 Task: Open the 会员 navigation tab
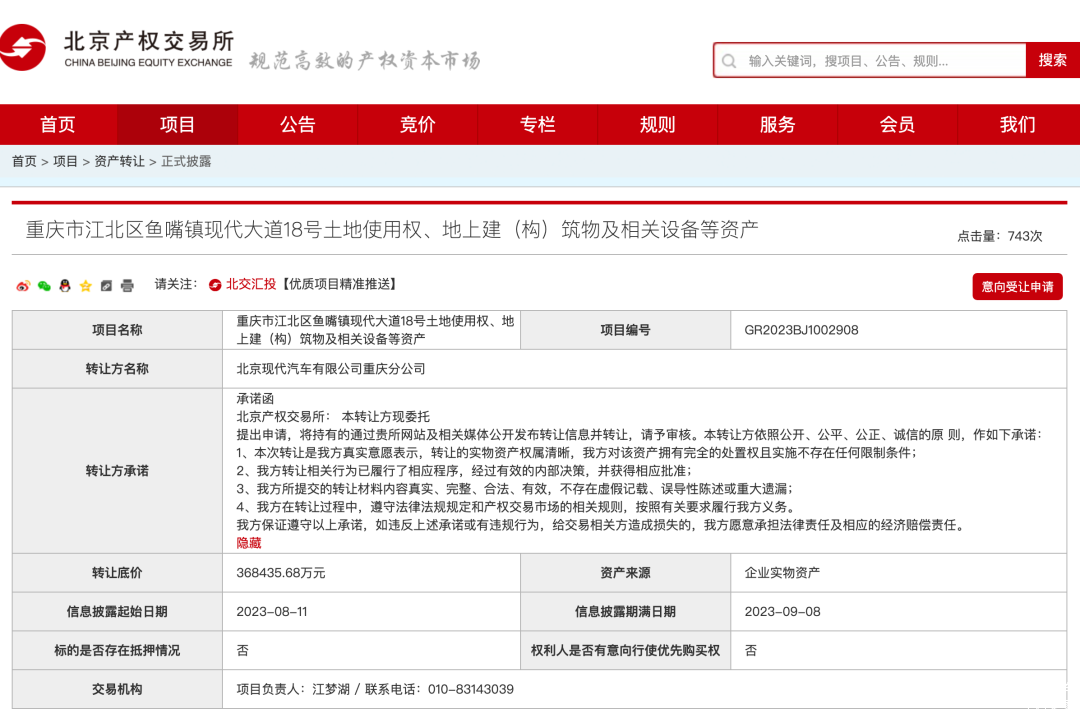pos(897,125)
